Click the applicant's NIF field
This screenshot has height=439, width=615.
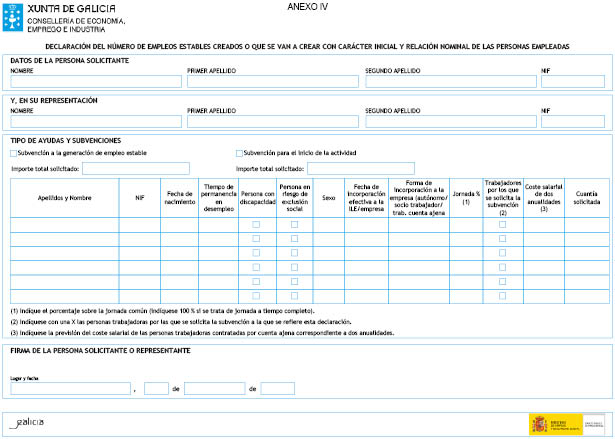pos(572,82)
